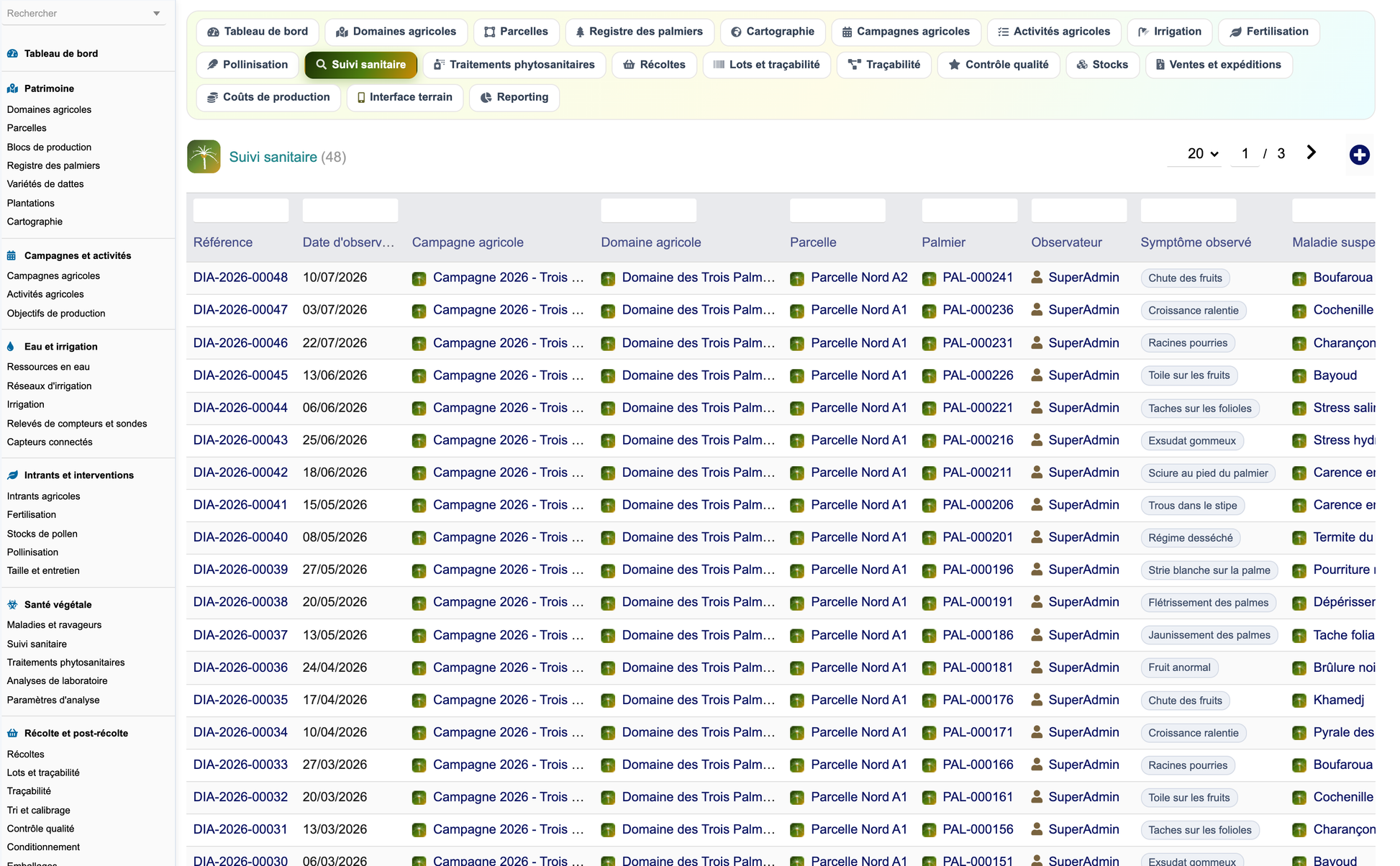Click the Intrants et interventions leaf icon
This screenshot has height=866, width=1400.
pos(12,475)
